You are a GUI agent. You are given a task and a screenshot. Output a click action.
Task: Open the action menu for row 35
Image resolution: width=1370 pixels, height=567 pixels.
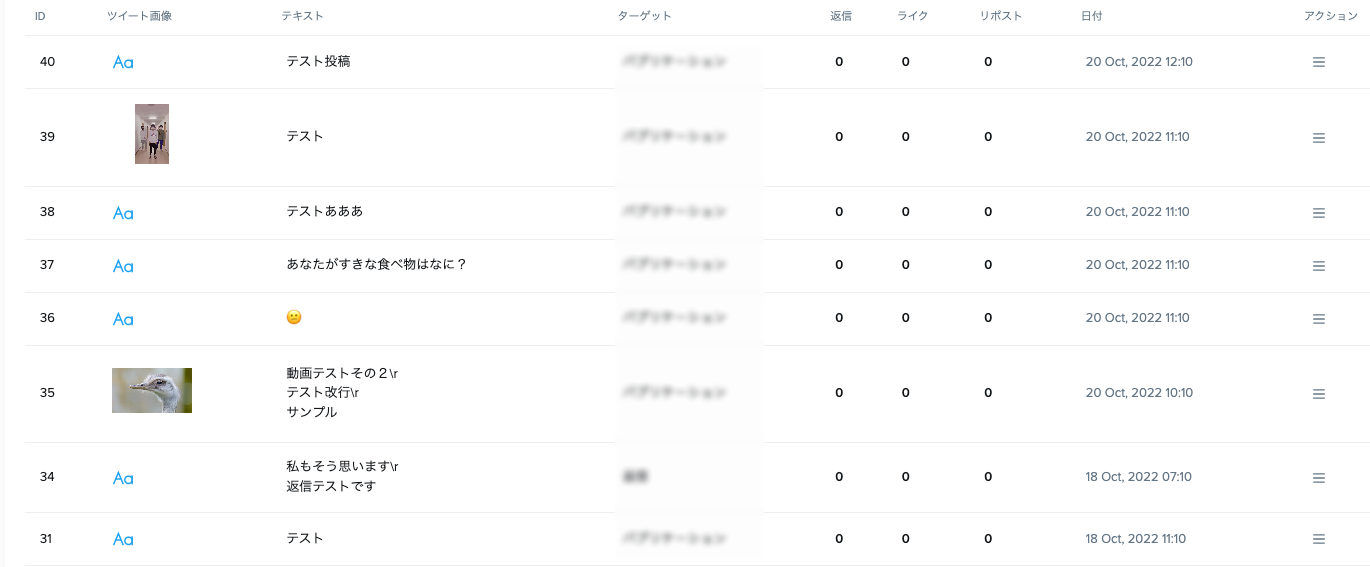[1318, 394]
